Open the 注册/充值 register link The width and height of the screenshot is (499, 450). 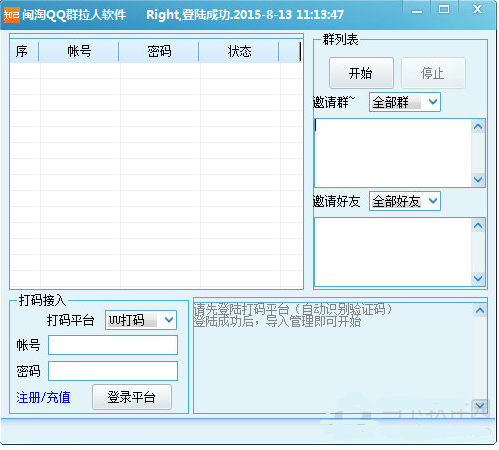click(x=43, y=397)
